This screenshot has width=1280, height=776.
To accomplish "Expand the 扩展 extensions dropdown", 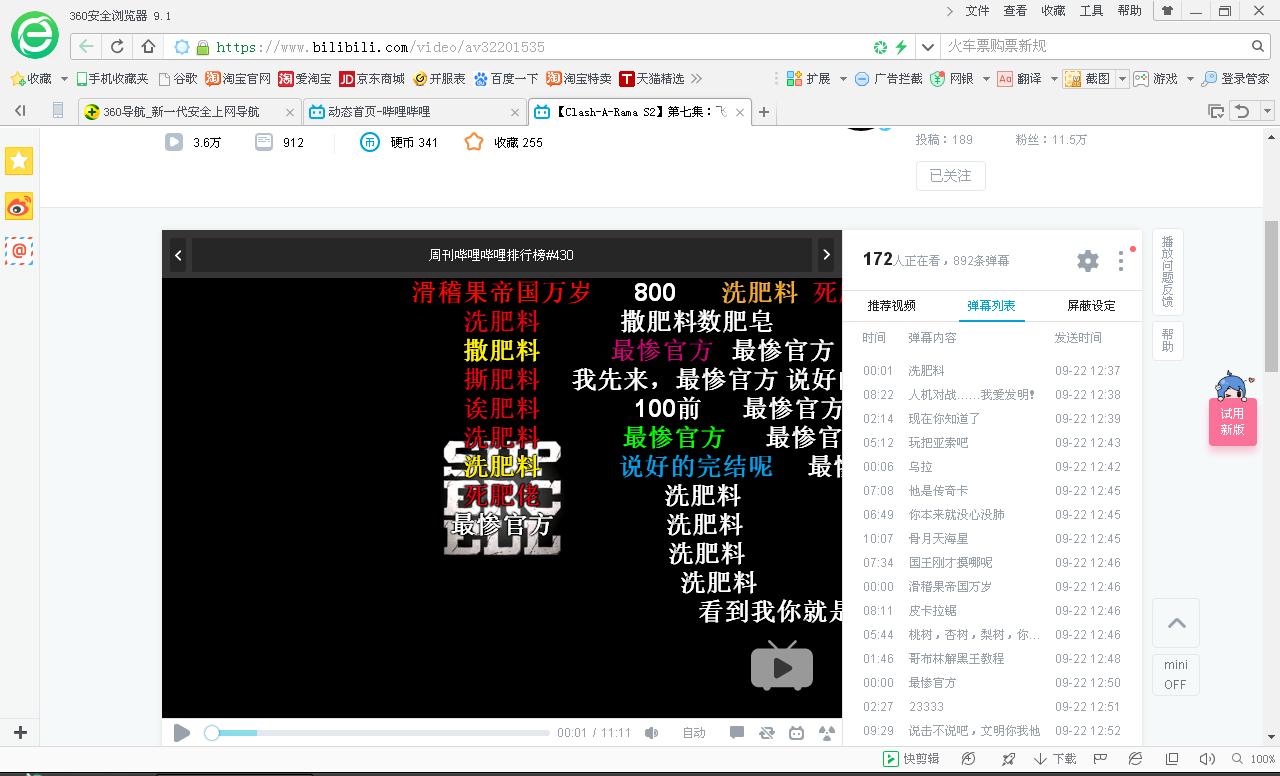I will click(842, 79).
